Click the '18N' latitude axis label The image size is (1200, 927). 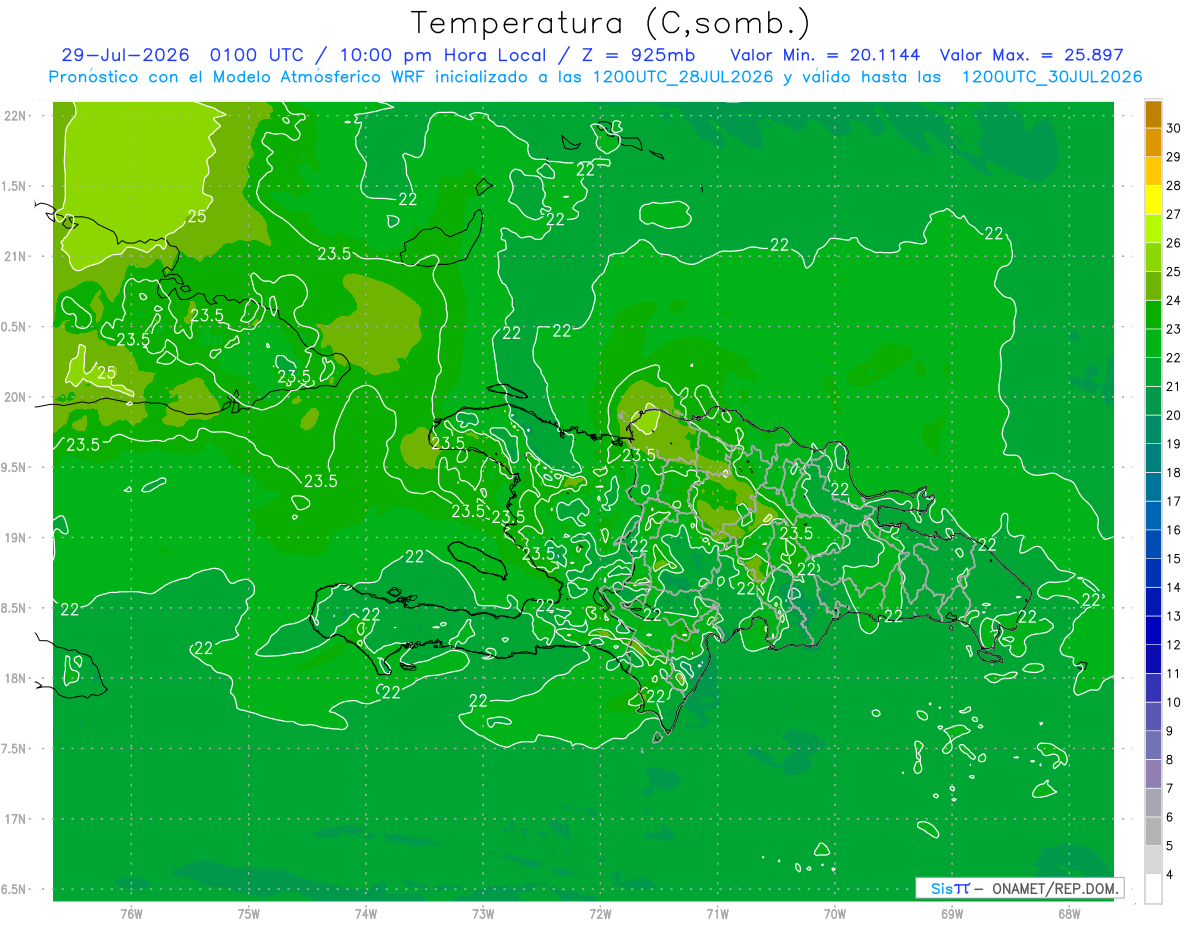pos(17,678)
